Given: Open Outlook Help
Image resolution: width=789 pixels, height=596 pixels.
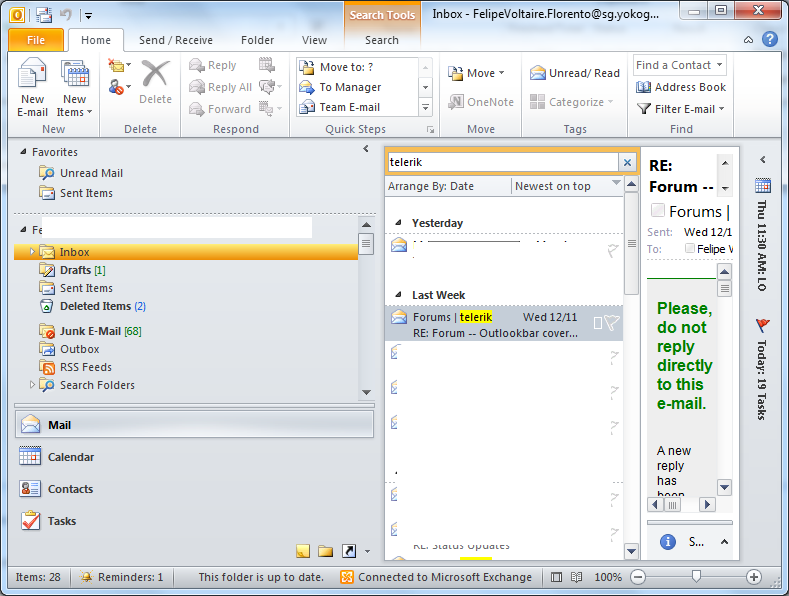Looking at the screenshot, I should [770, 39].
